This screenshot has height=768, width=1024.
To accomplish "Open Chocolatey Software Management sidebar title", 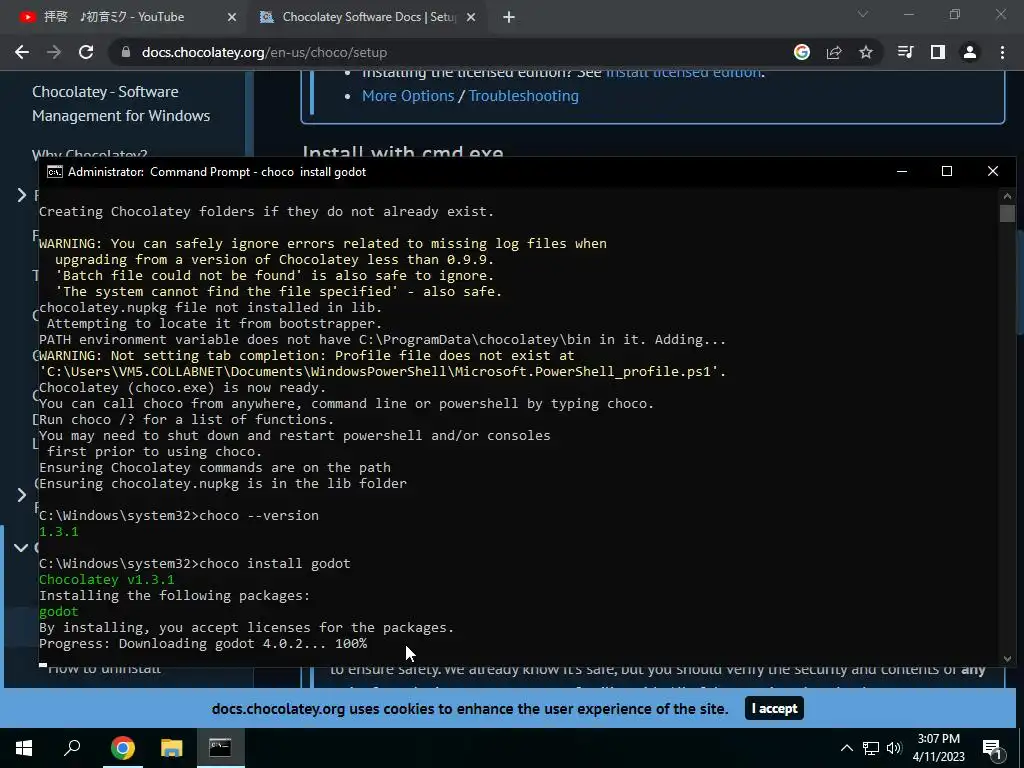I will [121, 103].
